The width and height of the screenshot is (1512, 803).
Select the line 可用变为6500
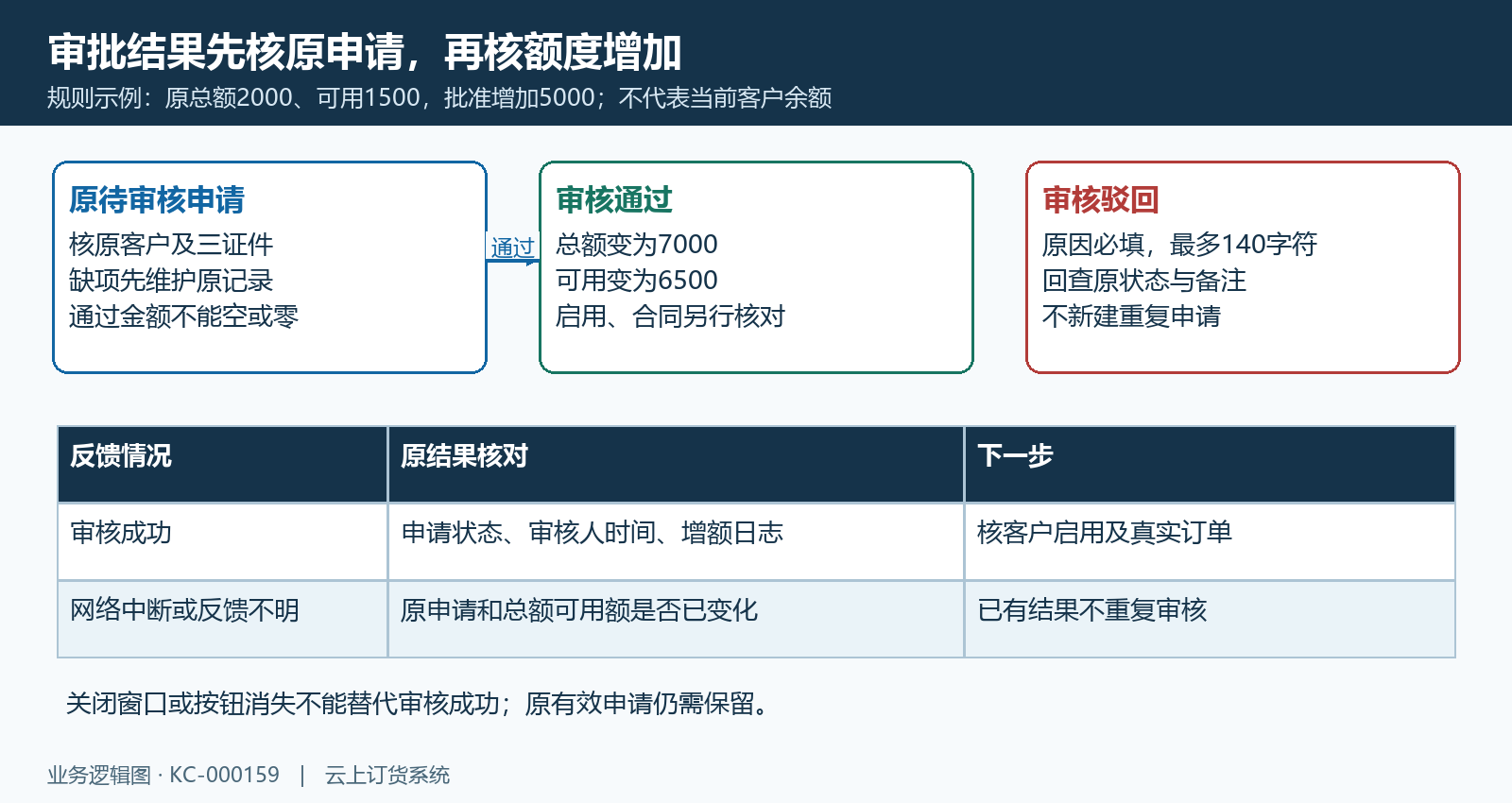click(637, 281)
